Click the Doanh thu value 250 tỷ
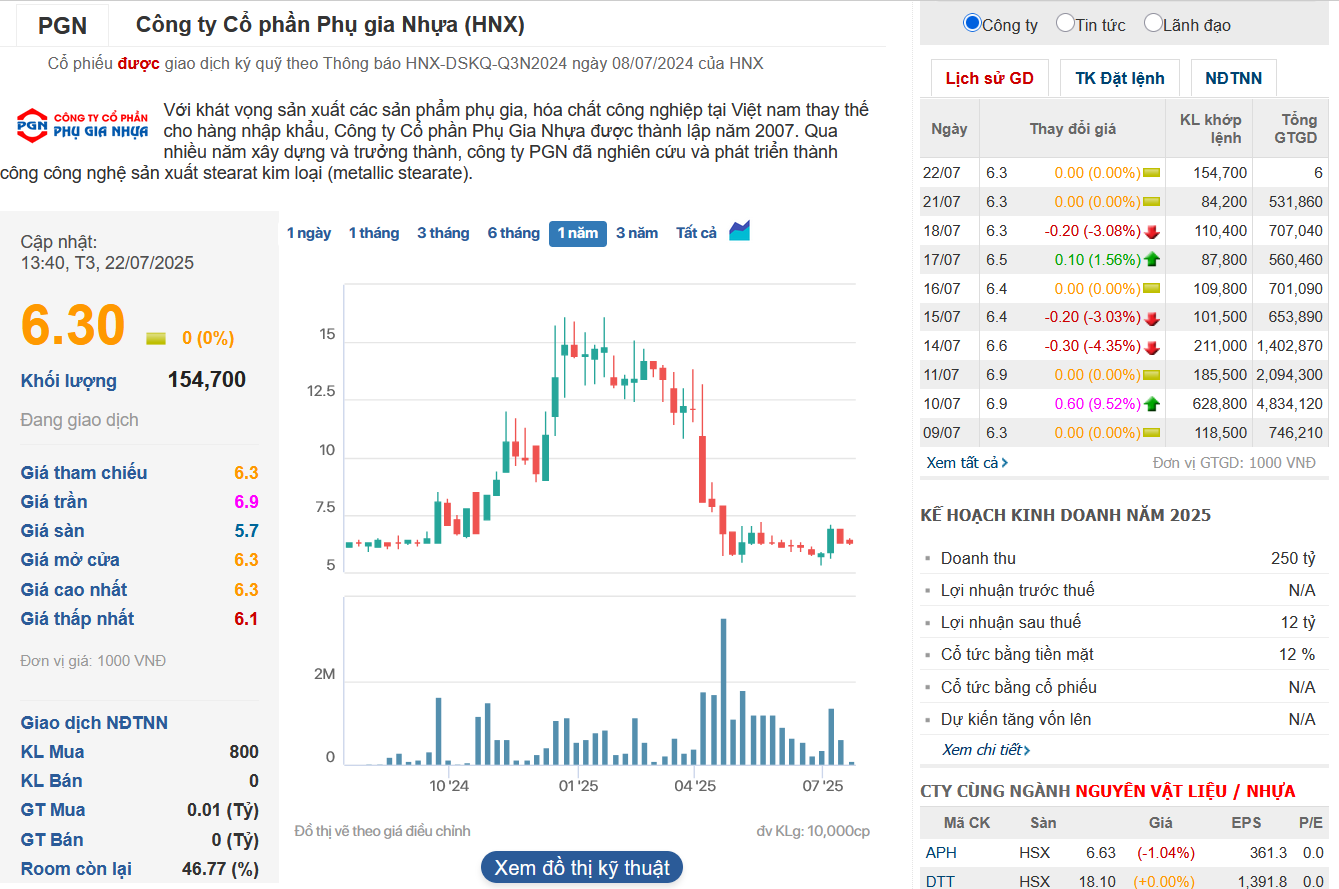 point(1293,558)
